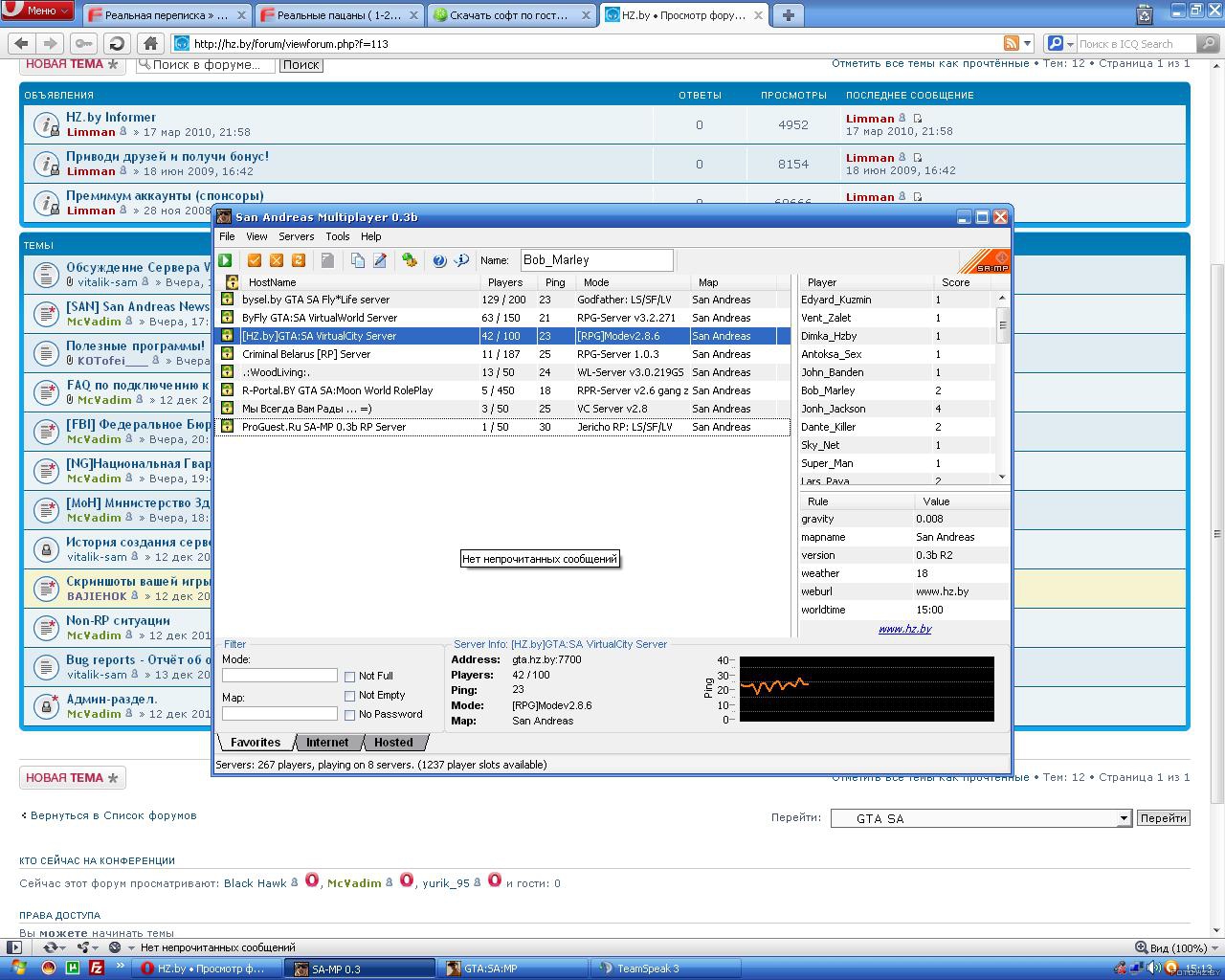Open the address bar history dropdown arrow
Image resolution: width=1225 pixels, height=980 pixels.
coord(1028,43)
